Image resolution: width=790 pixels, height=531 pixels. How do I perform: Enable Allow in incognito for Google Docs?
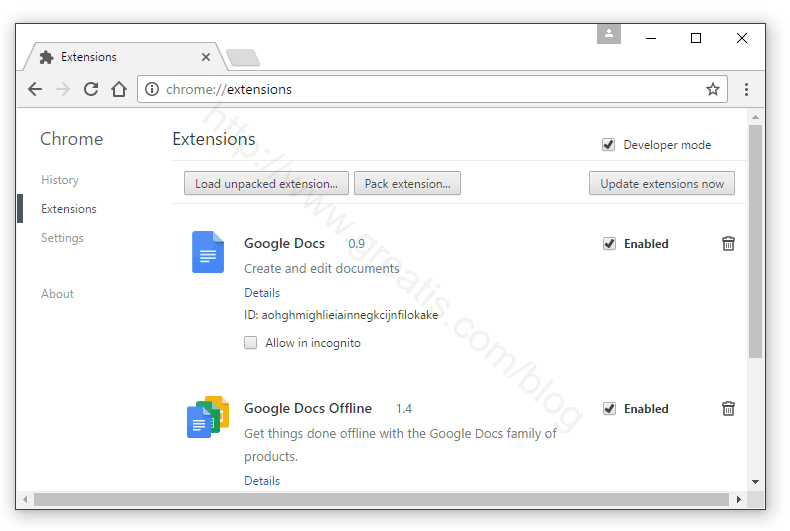[251, 343]
